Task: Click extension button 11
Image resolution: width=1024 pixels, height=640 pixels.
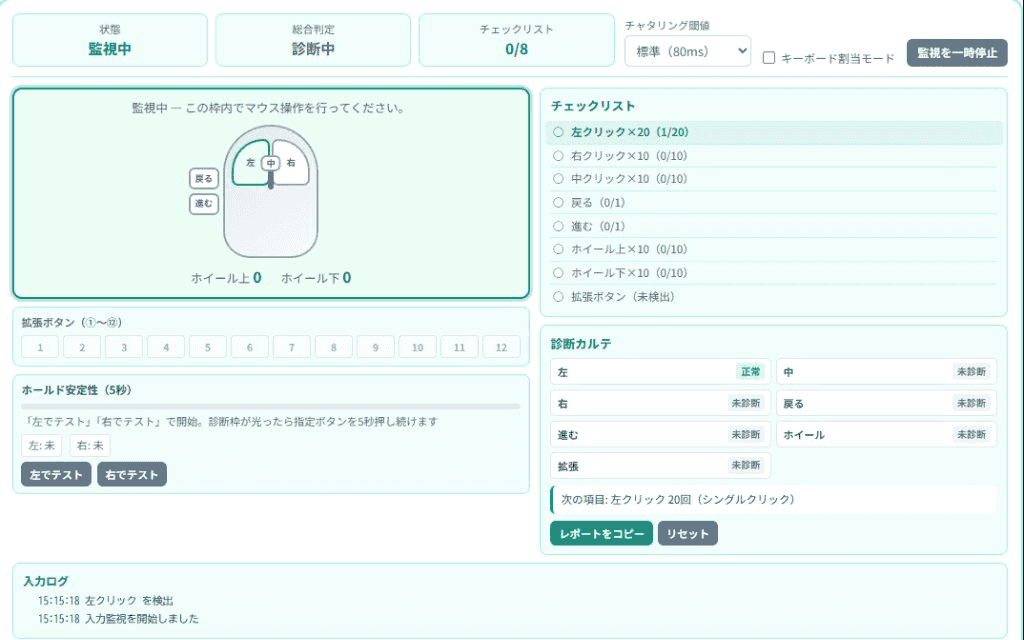Action: [459, 347]
